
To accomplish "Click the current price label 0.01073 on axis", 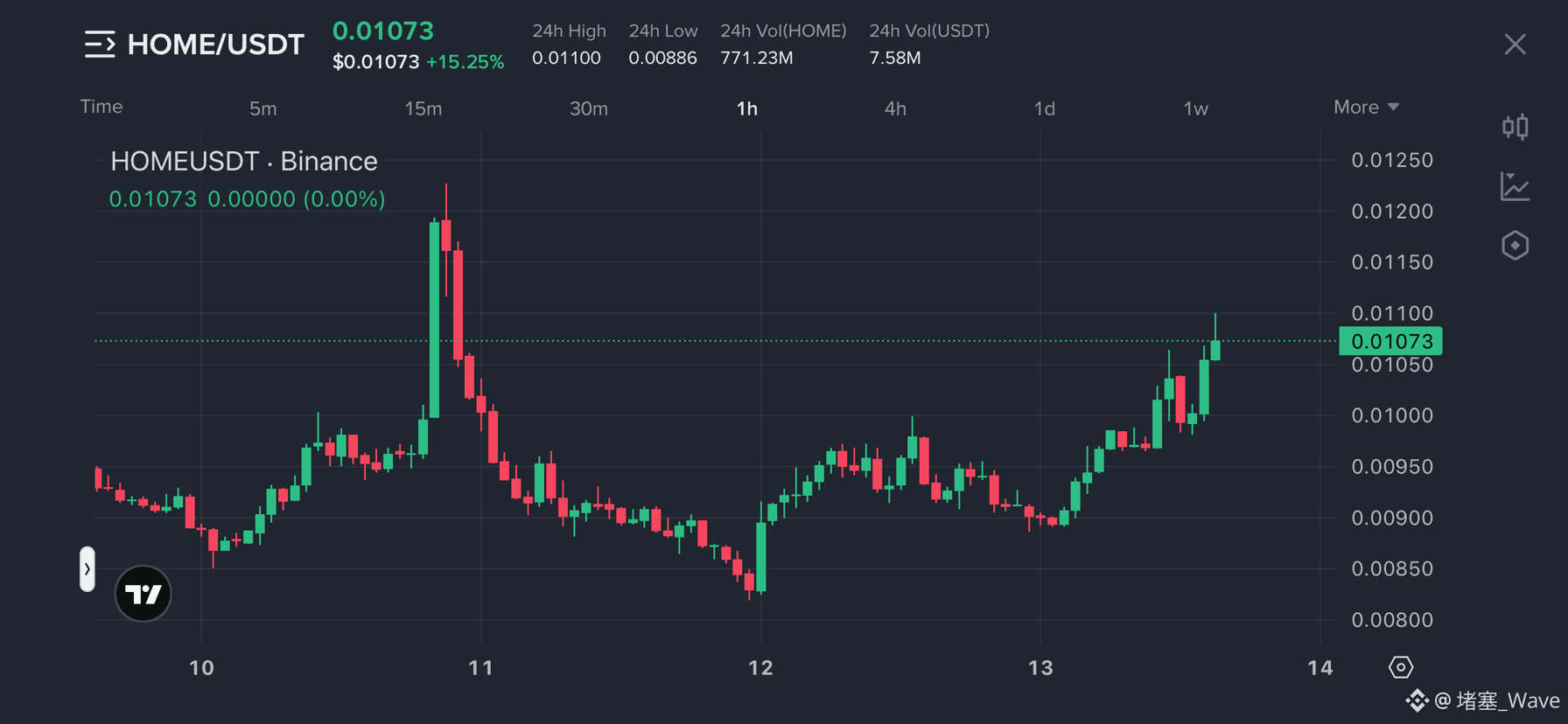I will [x=1390, y=341].
